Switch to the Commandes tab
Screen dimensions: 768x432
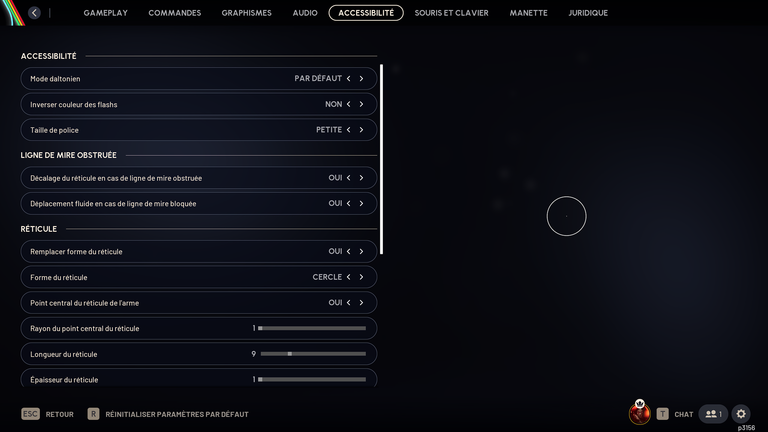(174, 13)
